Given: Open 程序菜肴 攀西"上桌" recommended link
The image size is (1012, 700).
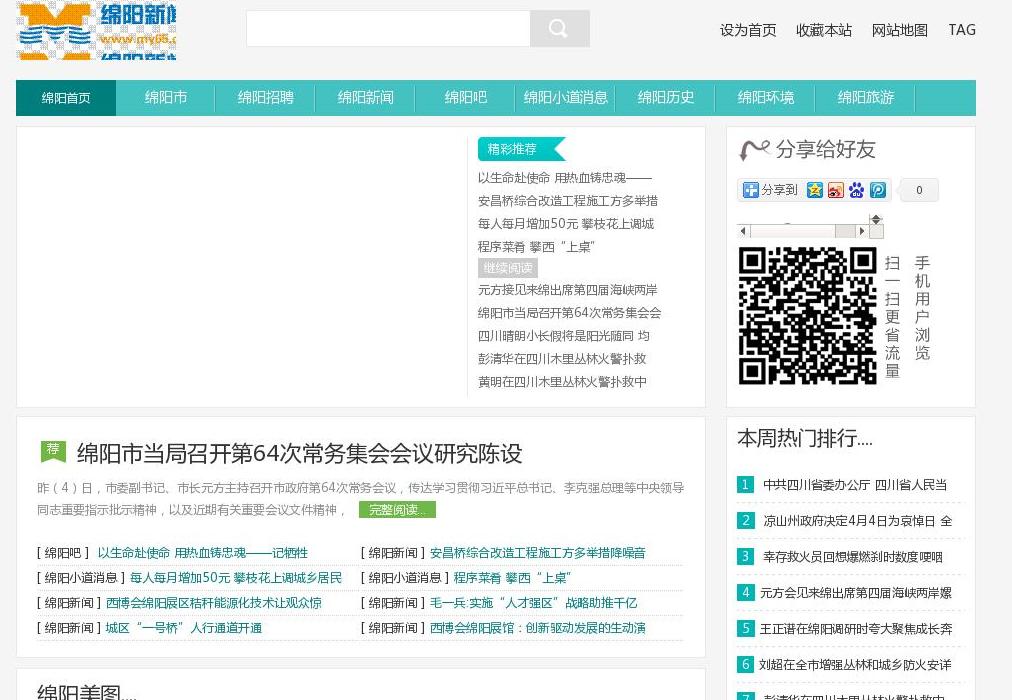Looking at the screenshot, I should pos(536,247).
